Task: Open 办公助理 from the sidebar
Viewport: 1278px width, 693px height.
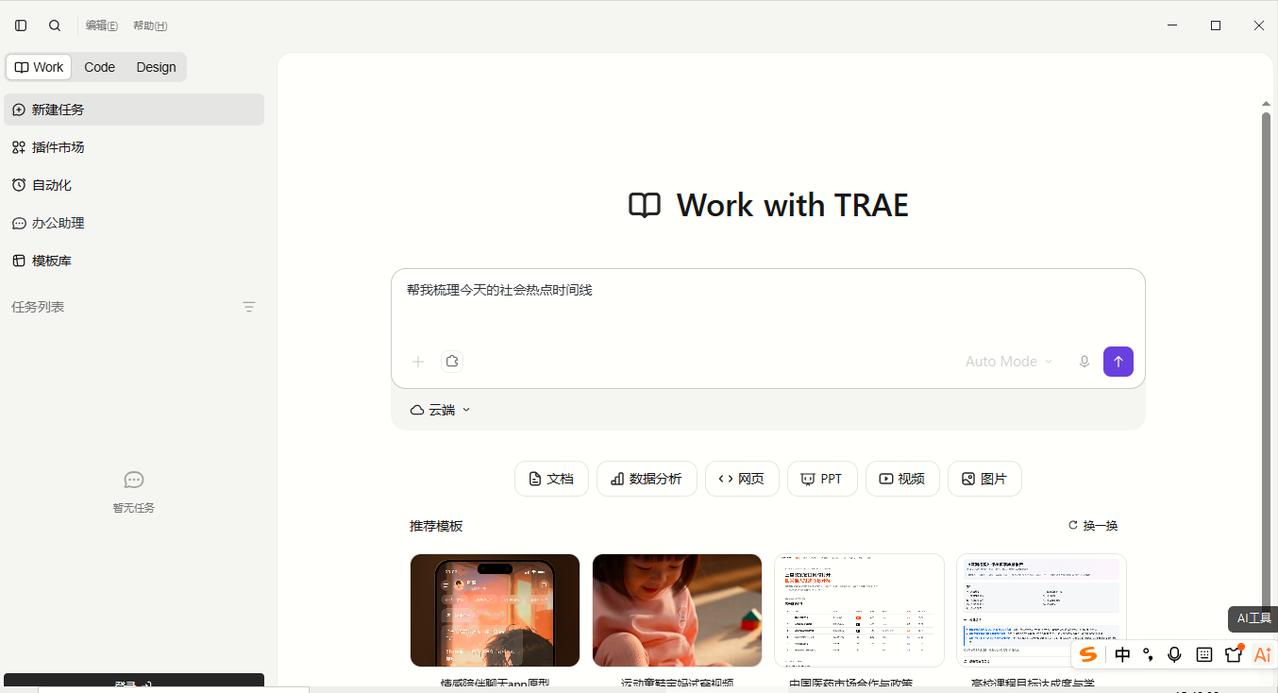Action: (134, 223)
